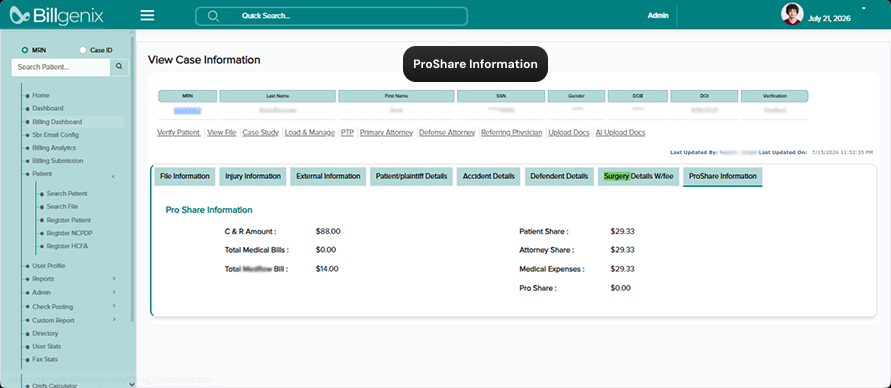The width and height of the screenshot is (891, 388).
Task: Open User Stats in the sidebar
Action: [x=47, y=347]
